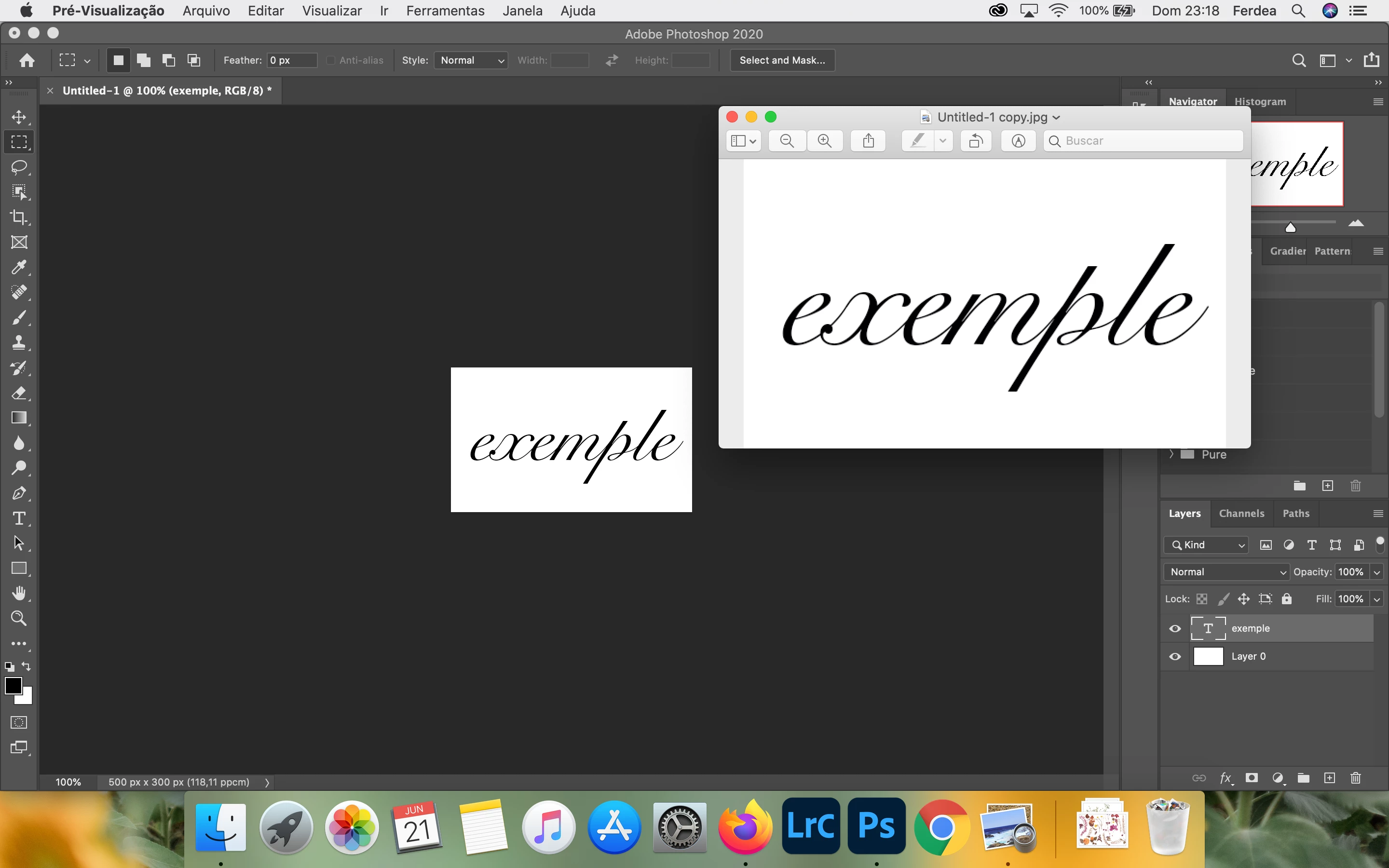Open the Style Normal dropdown
Screen dimensions: 1389x868
coord(470,60)
